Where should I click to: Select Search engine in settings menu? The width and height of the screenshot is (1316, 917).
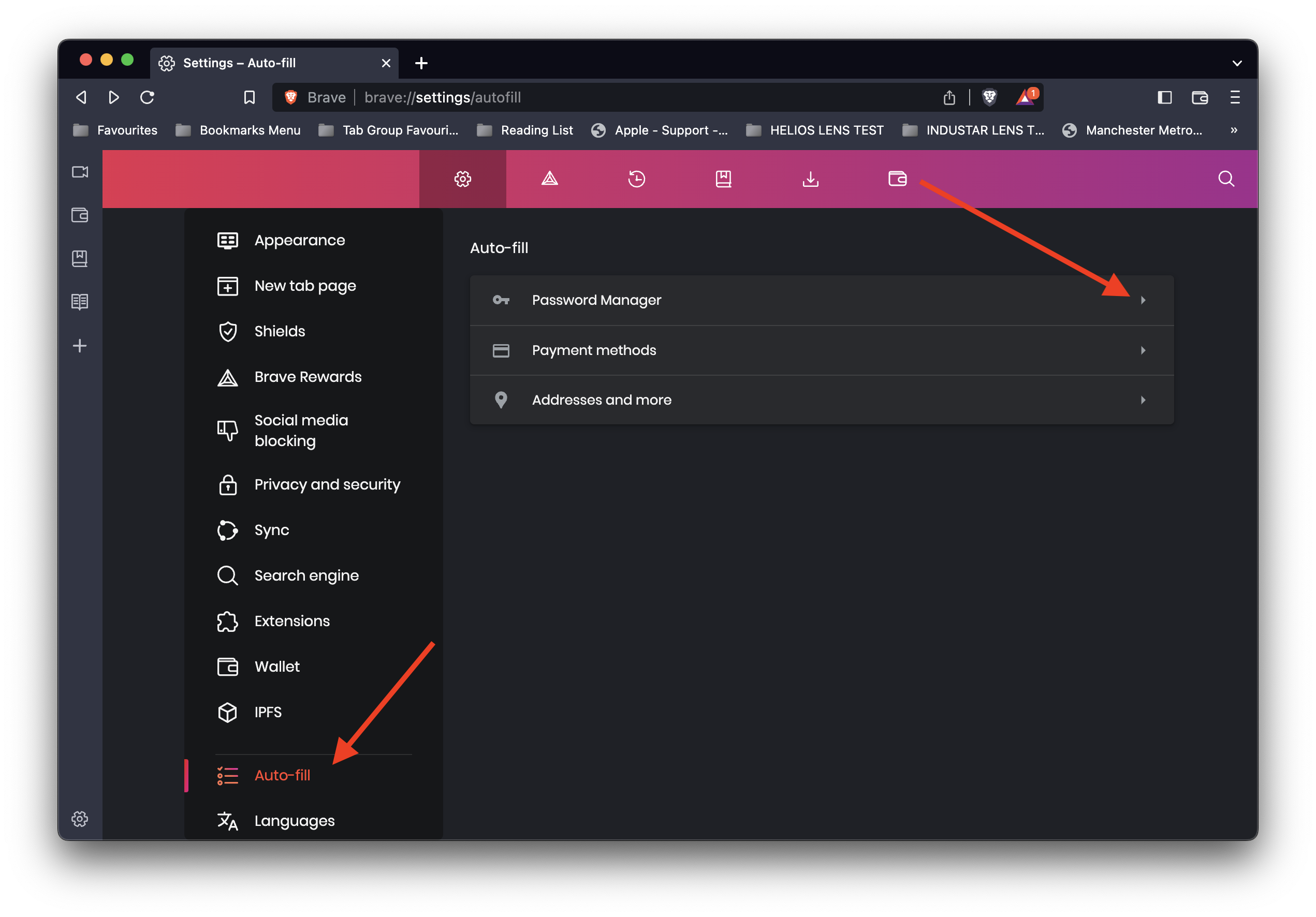pyautogui.click(x=306, y=575)
